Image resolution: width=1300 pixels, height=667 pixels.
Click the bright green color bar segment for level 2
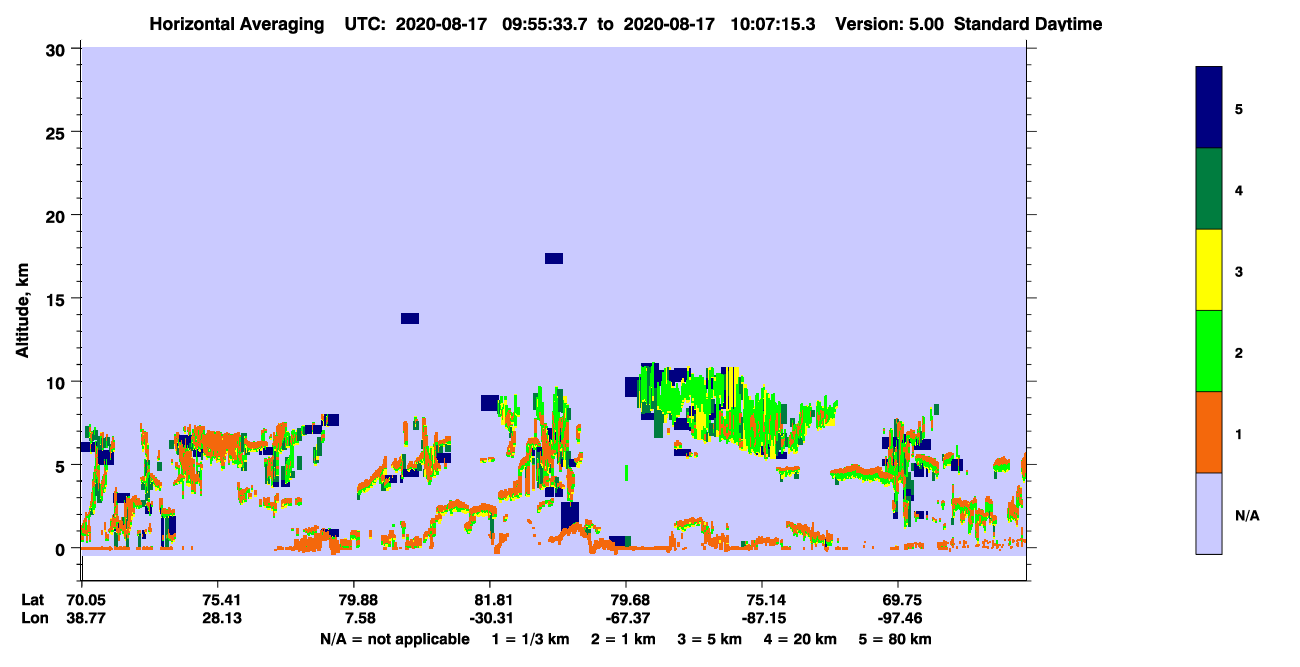pyautogui.click(x=1209, y=351)
